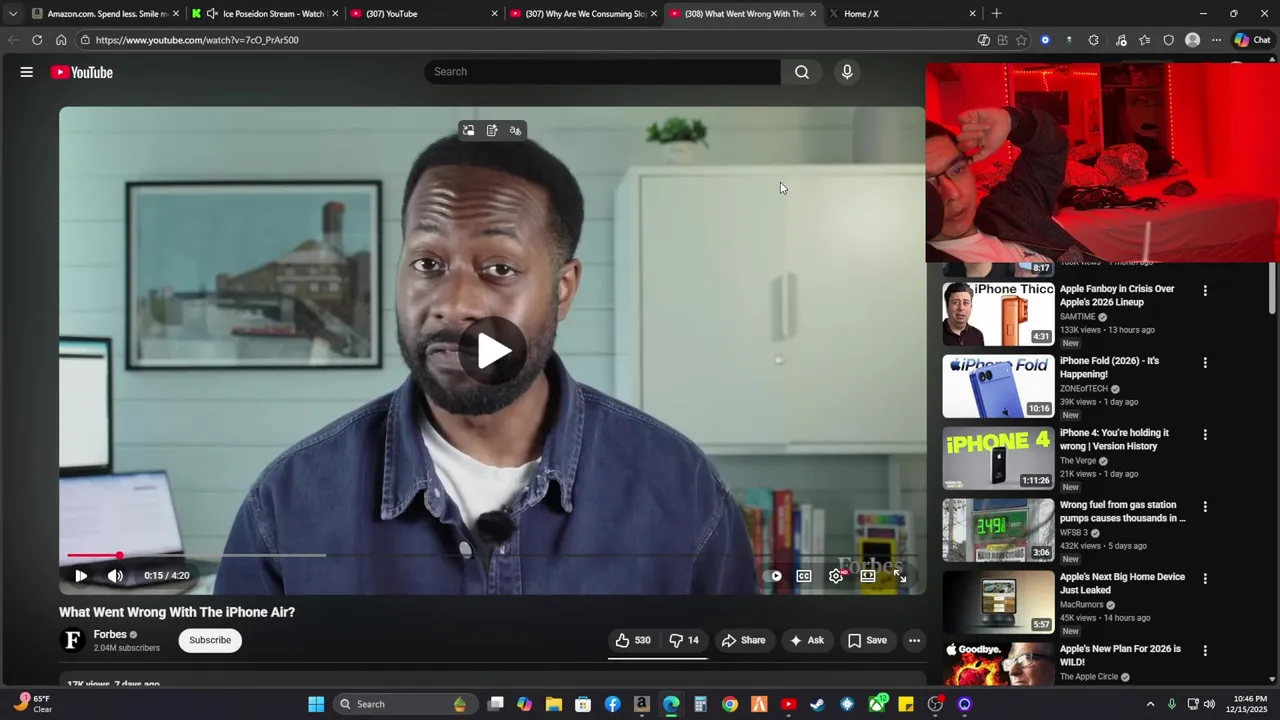Click the browser home button

pos(61,40)
